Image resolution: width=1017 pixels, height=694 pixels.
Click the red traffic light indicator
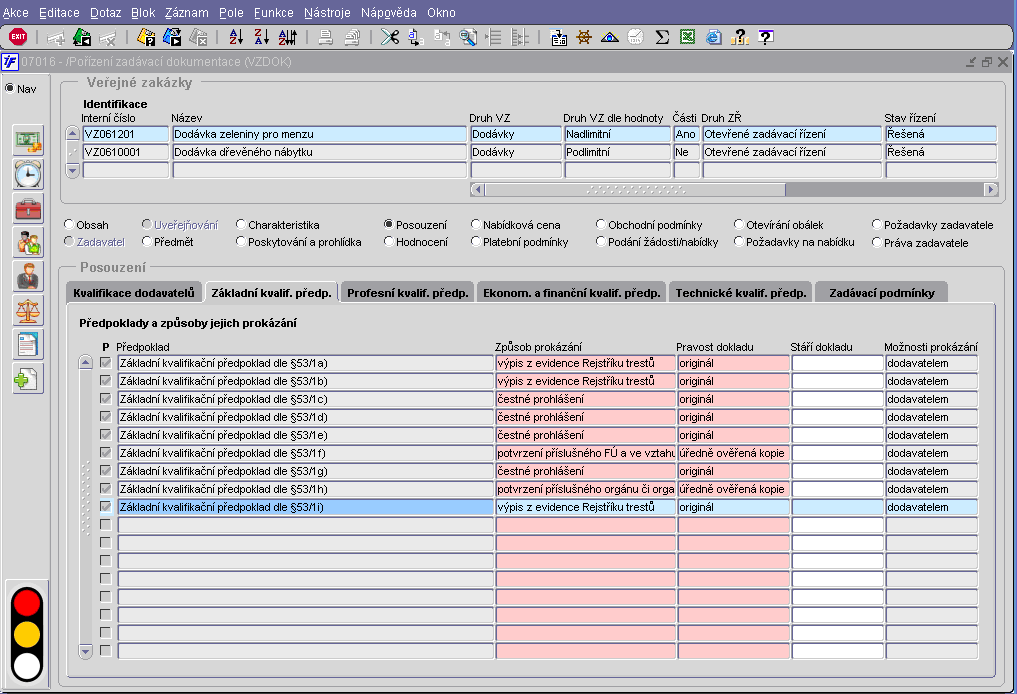point(28,603)
